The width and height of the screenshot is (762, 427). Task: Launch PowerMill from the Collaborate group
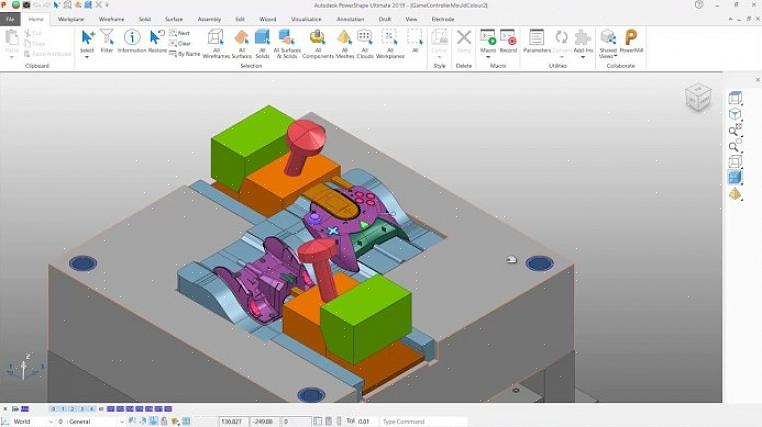pos(631,41)
